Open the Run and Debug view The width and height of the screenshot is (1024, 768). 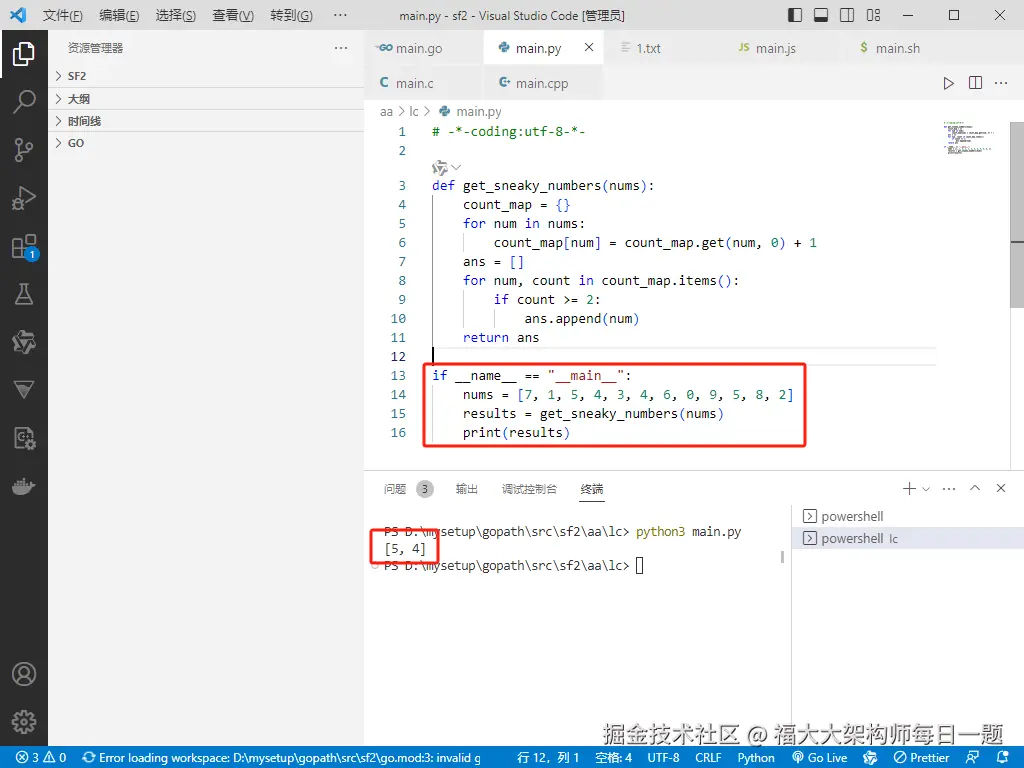(24, 198)
